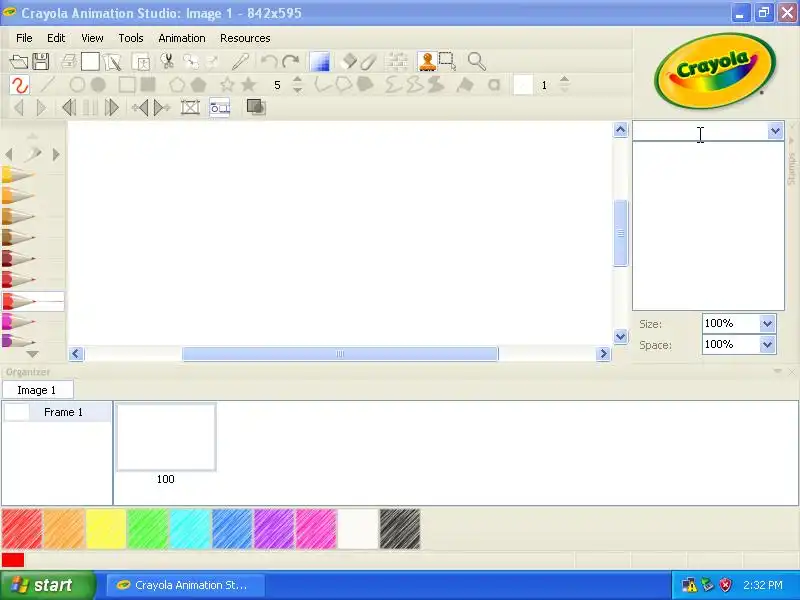Click the redo arrow icon
Image resolution: width=800 pixels, height=600 pixels.
(291, 61)
